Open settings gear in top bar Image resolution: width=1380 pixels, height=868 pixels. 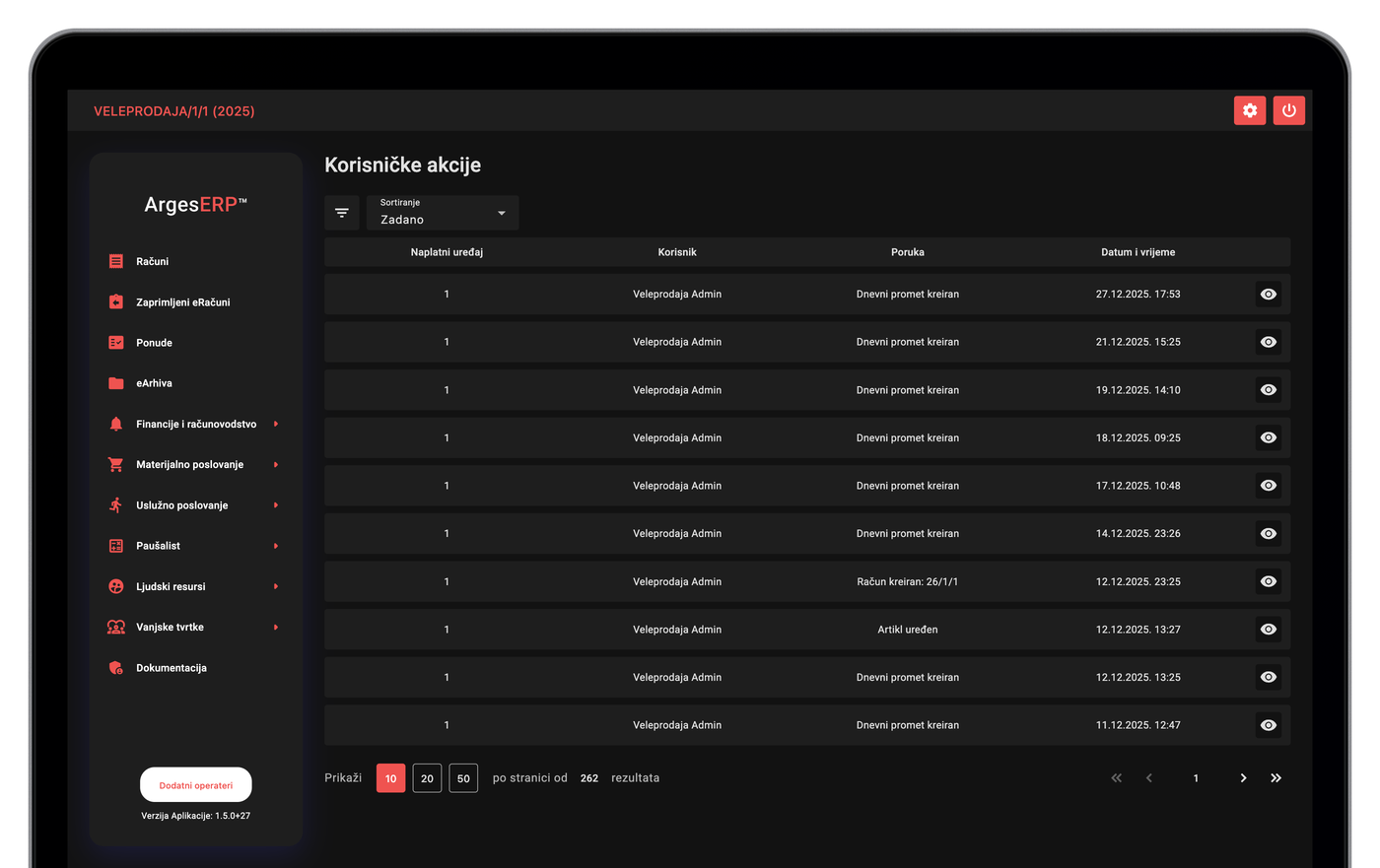pyautogui.click(x=1249, y=110)
